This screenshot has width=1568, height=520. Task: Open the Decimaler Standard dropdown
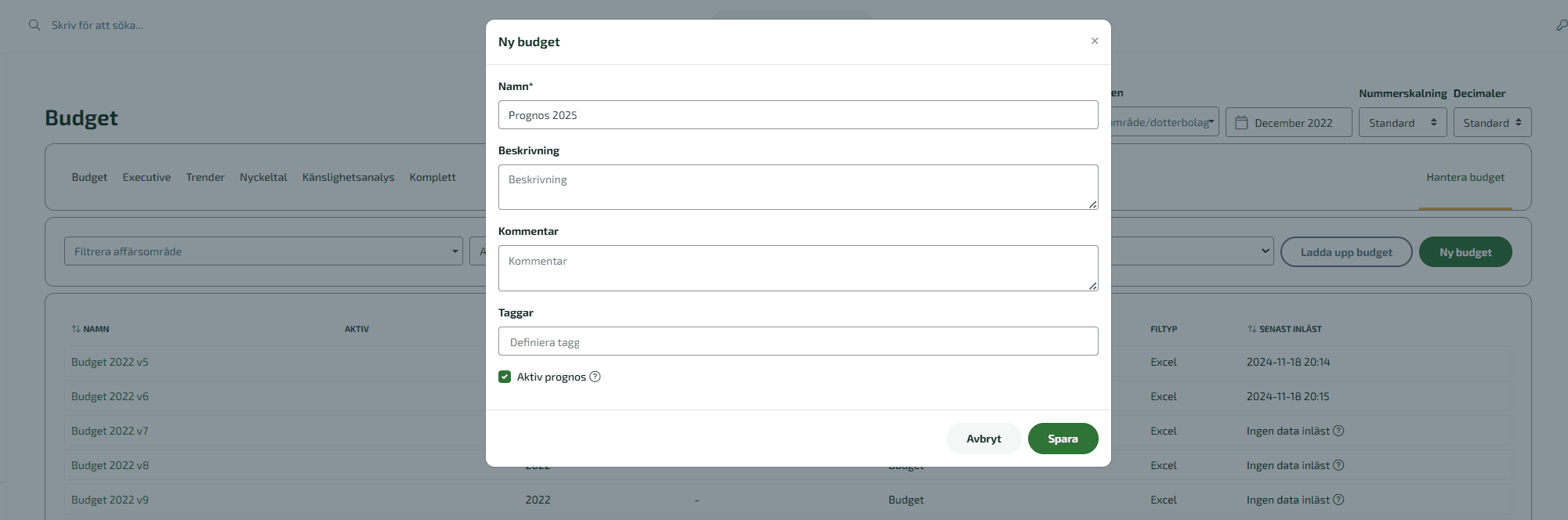1492,122
